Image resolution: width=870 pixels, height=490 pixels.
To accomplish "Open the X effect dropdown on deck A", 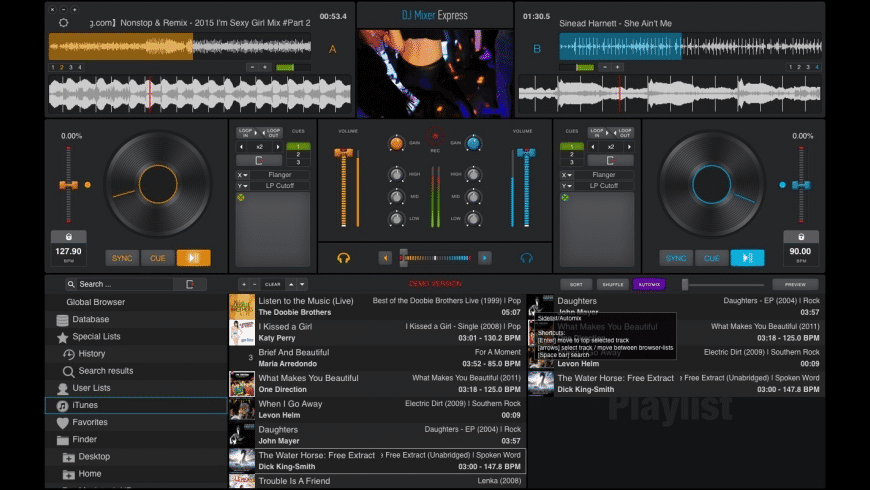I will [x=242, y=175].
